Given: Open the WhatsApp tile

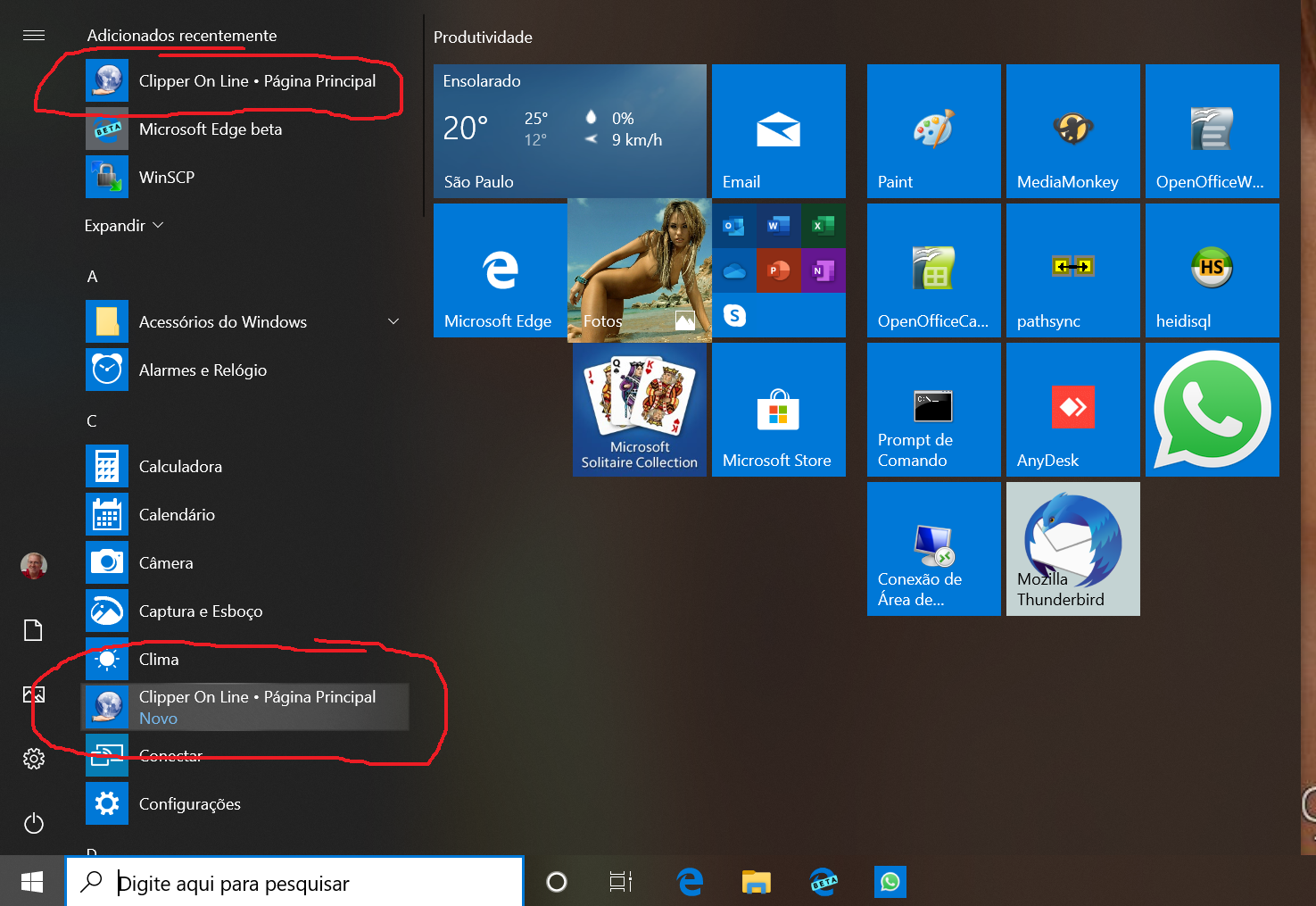Looking at the screenshot, I should pyautogui.click(x=1212, y=410).
